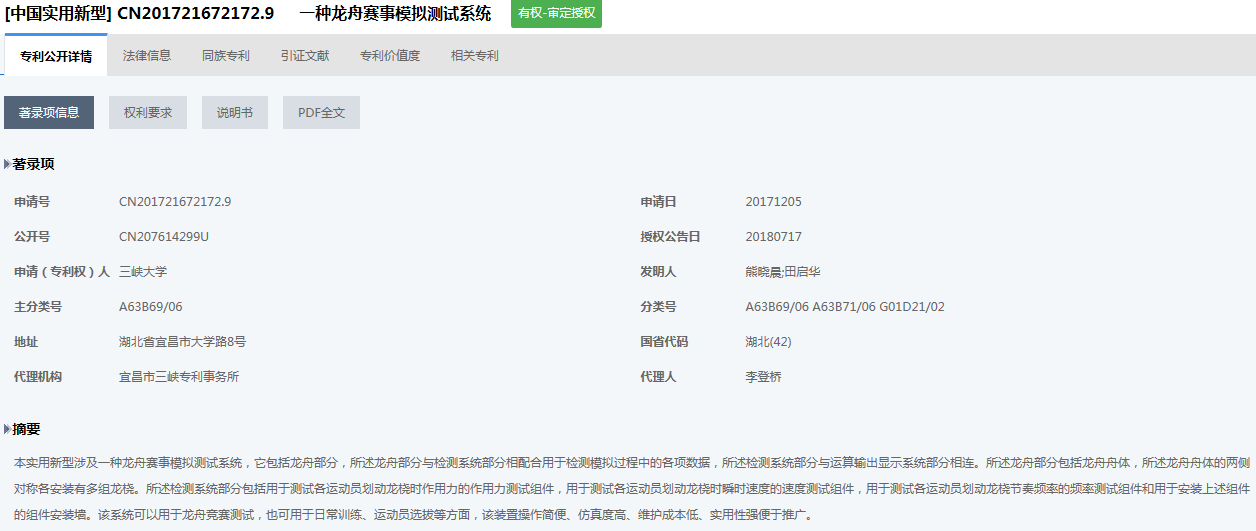Open the 说明书 section
This screenshot has height=531, width=1256.
[235, 113]
